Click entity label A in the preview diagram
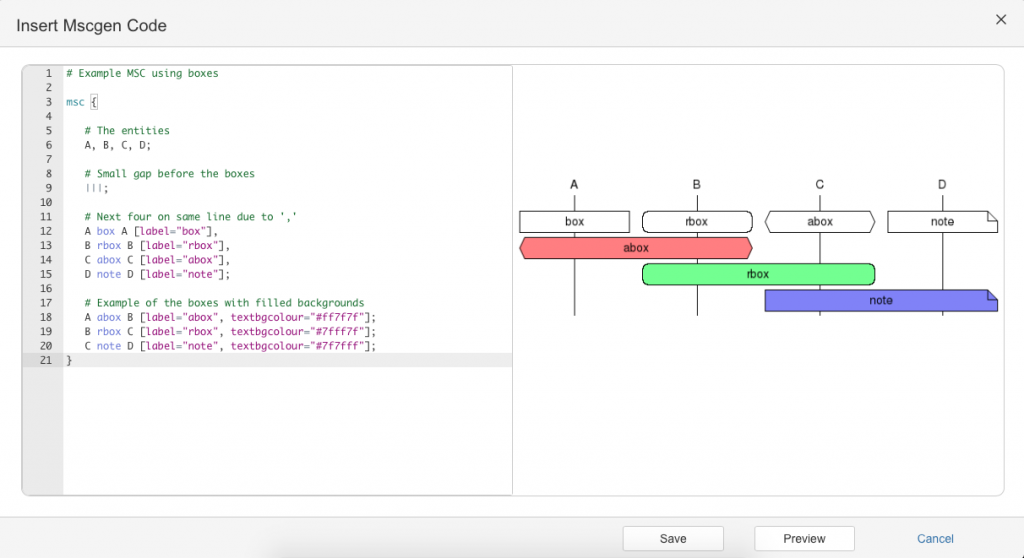Screen dimensions: 1024x558 click(574, 185)
